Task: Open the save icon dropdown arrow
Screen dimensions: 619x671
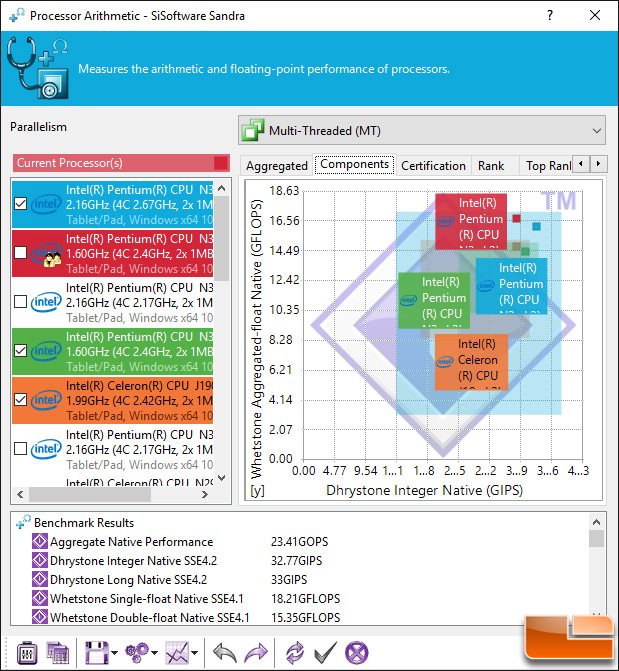Action: (x=114, y=653)
